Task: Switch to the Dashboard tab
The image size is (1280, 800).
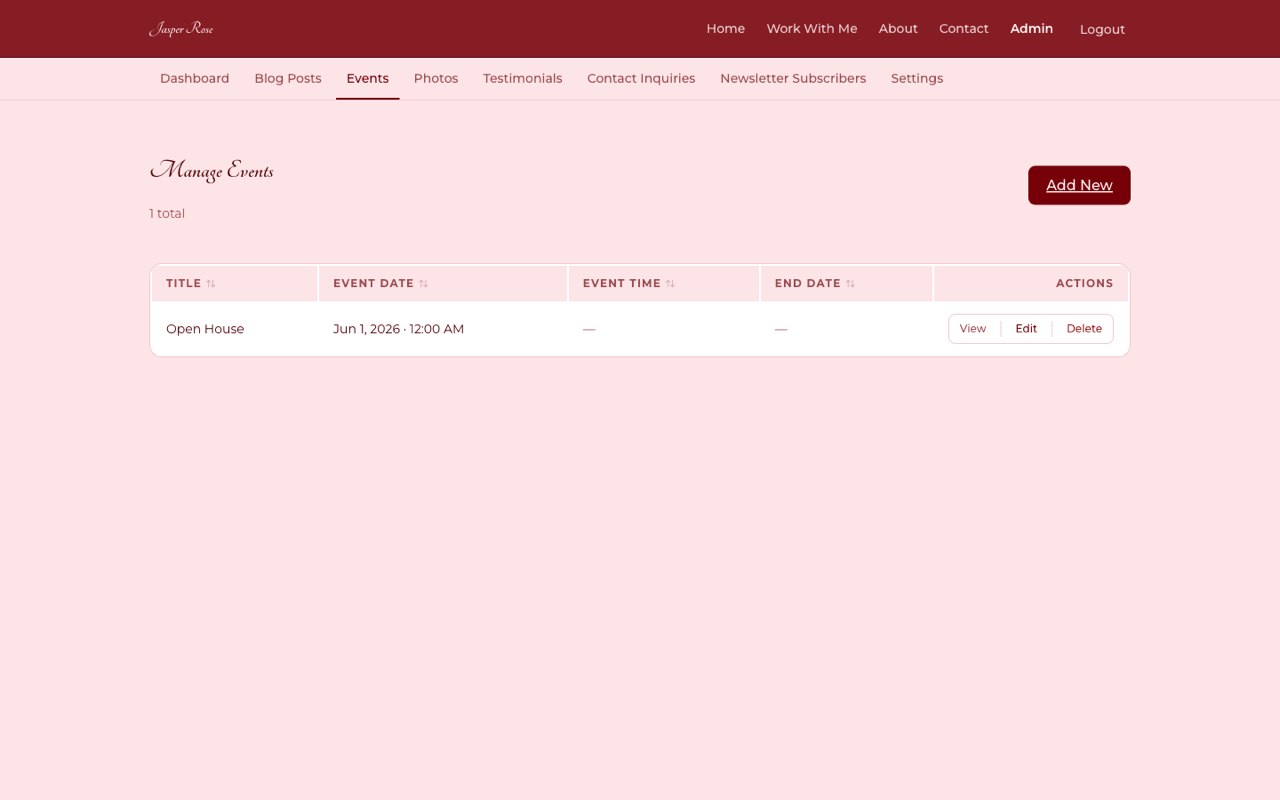Action: pos(194,78)
